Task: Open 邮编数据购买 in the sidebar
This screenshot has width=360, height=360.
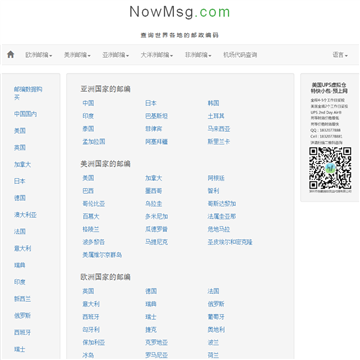Action: (x=28, y=93)
